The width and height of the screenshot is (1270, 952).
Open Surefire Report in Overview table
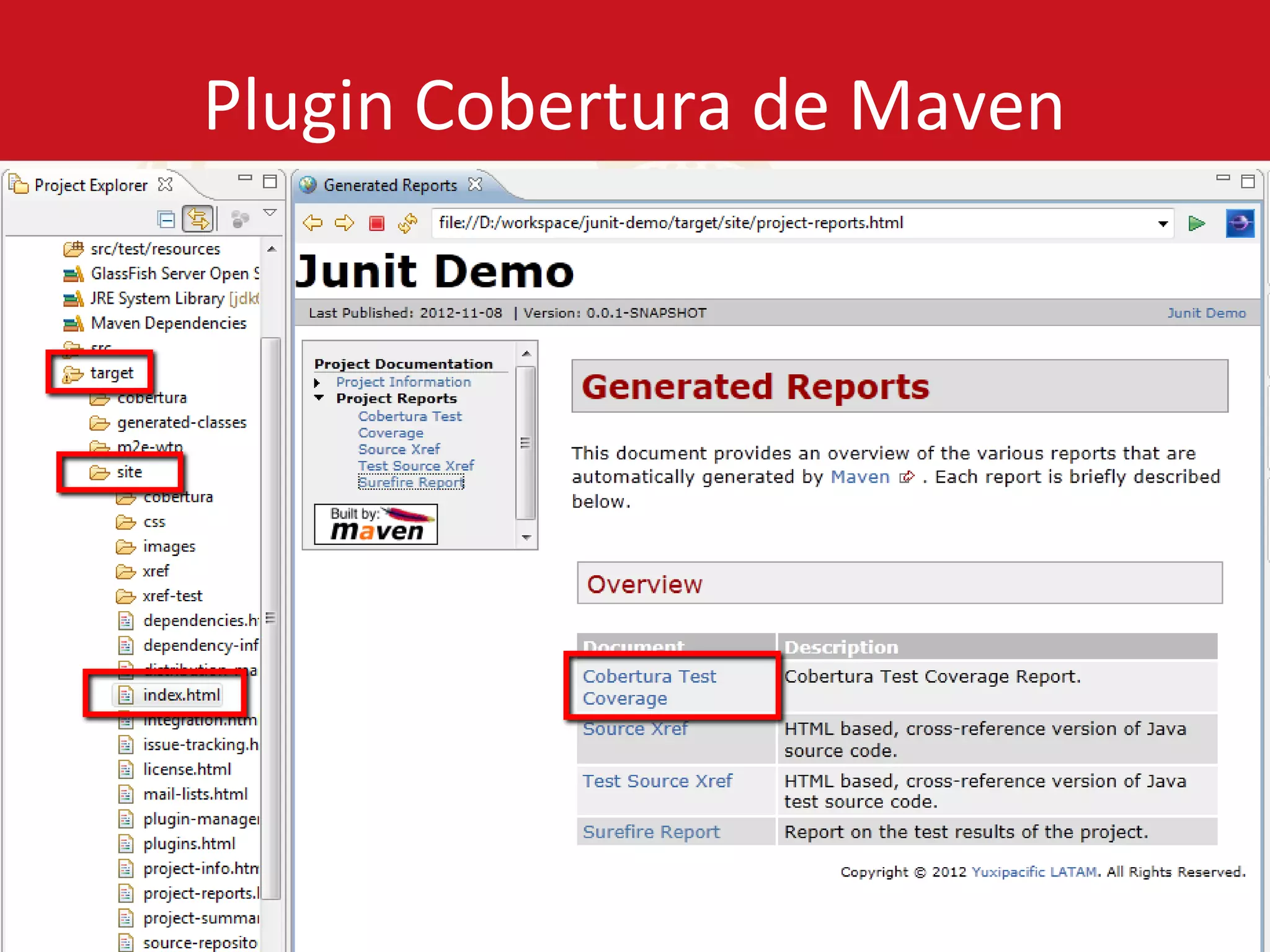coord(651,832)
